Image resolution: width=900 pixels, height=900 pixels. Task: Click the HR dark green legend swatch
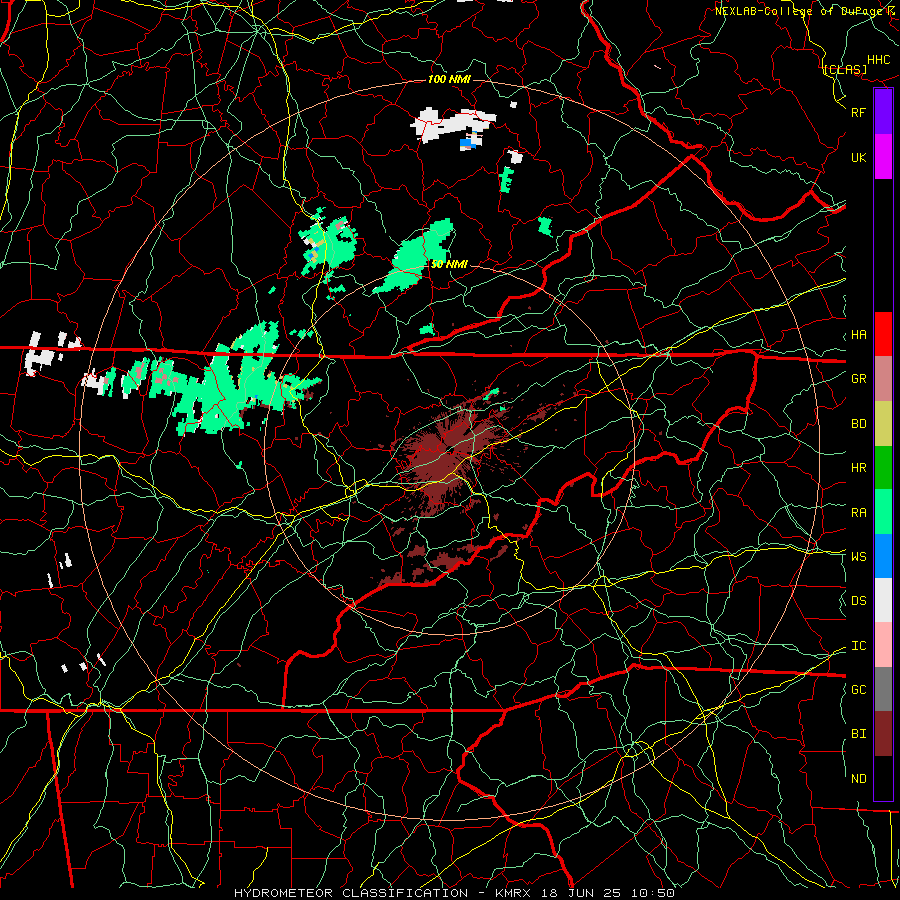click(x=883, y=468)
